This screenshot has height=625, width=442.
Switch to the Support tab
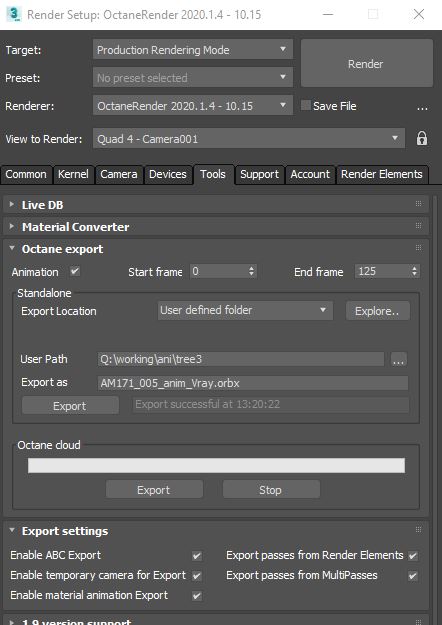click(x=259, y=175)
